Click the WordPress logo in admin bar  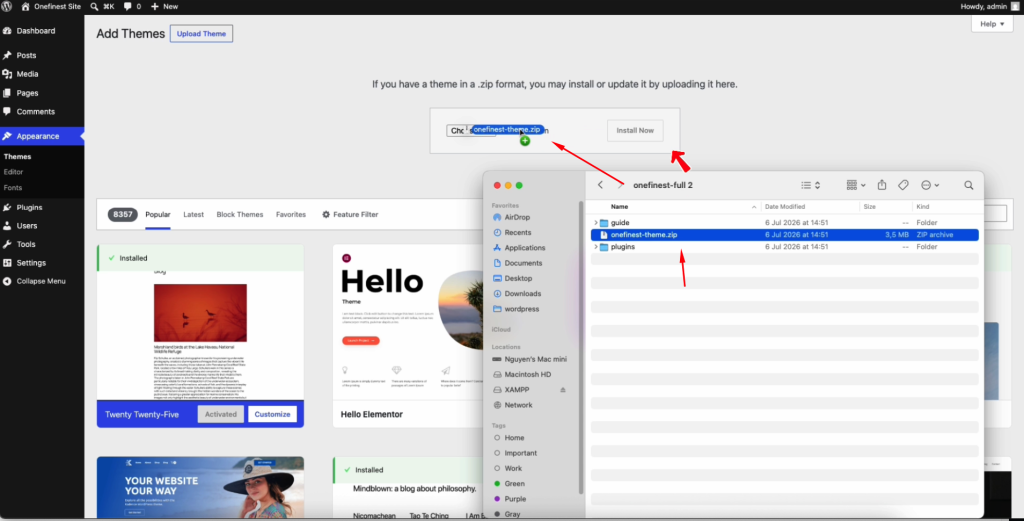point(7,6)
